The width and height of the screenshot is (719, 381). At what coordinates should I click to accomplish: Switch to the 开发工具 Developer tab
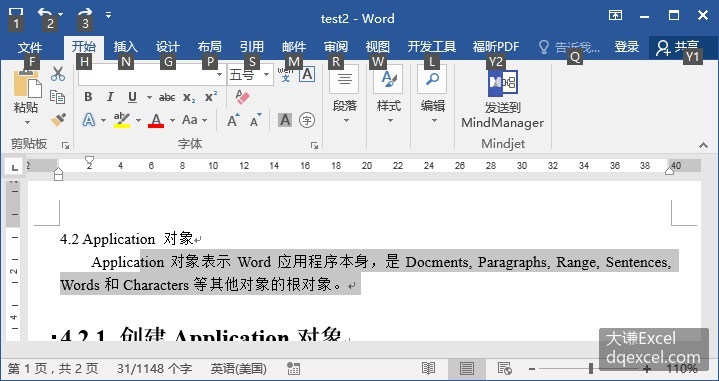tap(432, 47)
